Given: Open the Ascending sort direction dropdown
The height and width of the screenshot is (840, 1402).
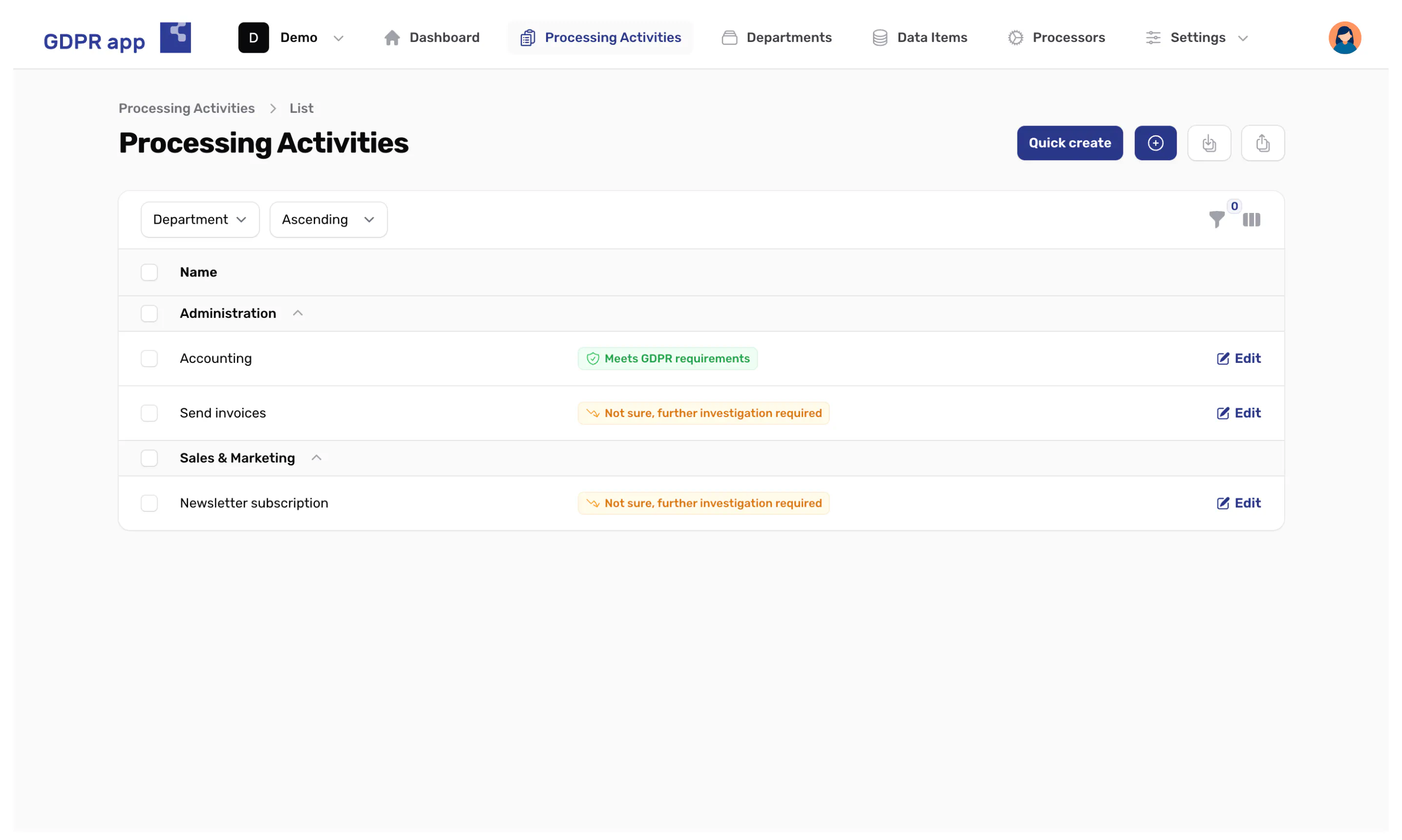Looking at the screenshot, I should pos(328,220).
